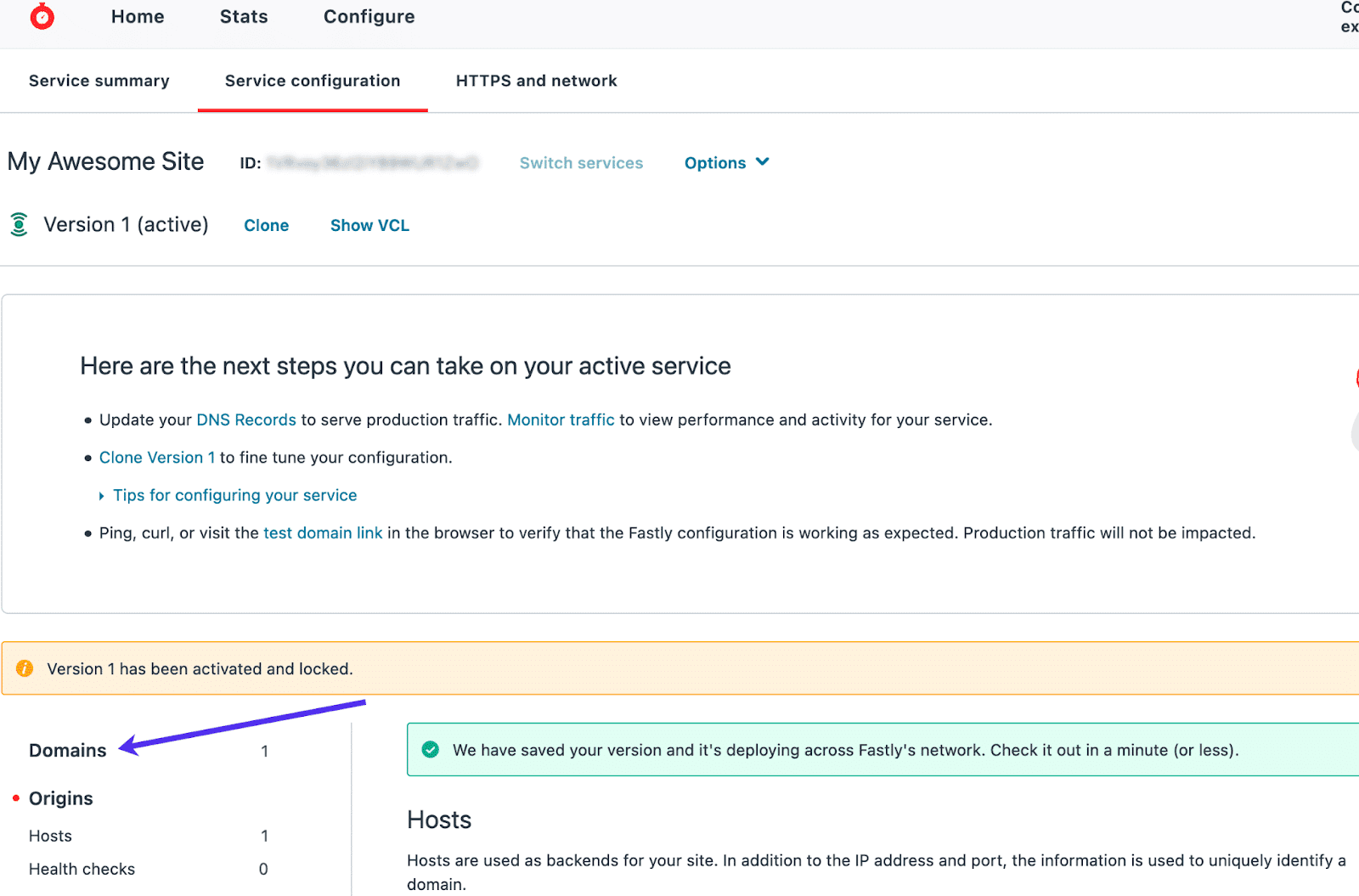Image resolution: width=1359 pixels, height=896 pixels.
Task: Click the info icon in the activation banner
Action: 25,668
